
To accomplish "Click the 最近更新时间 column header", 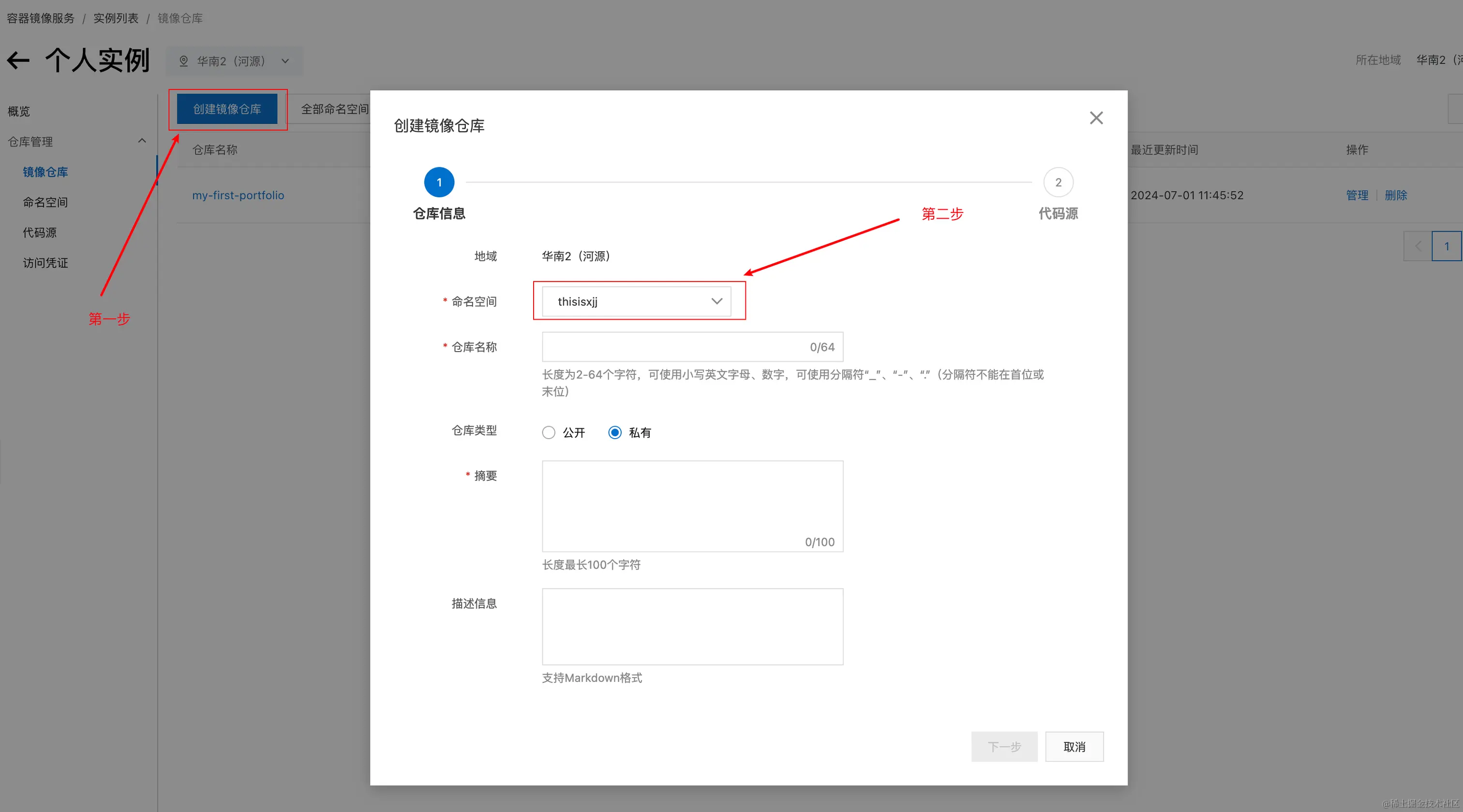I will click(1164, 150).
